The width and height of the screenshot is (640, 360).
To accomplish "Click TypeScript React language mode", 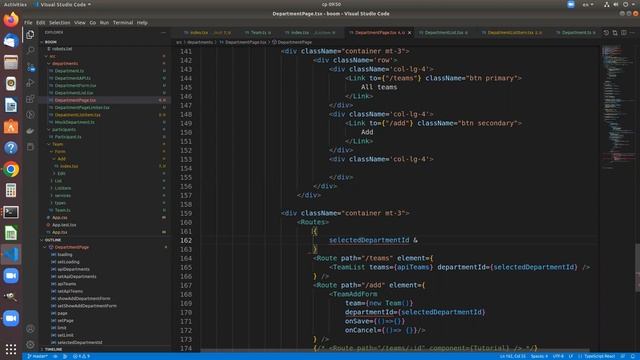I will pyautogui.click(x=599, y=356).
